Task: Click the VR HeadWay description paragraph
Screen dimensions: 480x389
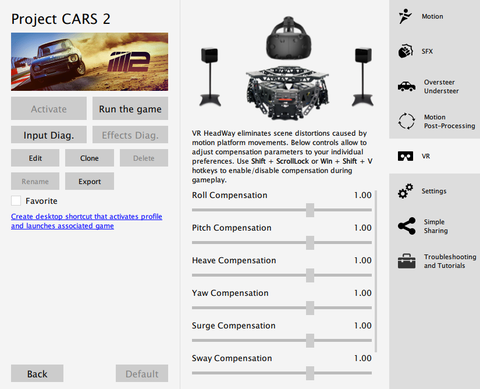Action: point(282,156)
